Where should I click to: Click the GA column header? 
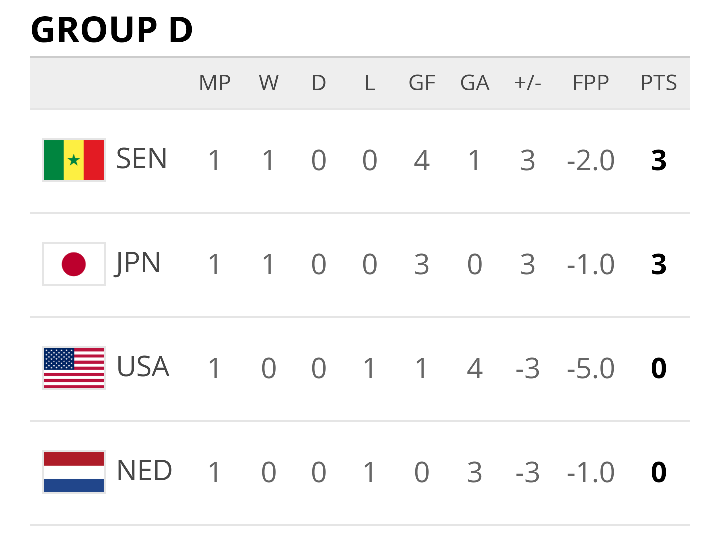474,83
